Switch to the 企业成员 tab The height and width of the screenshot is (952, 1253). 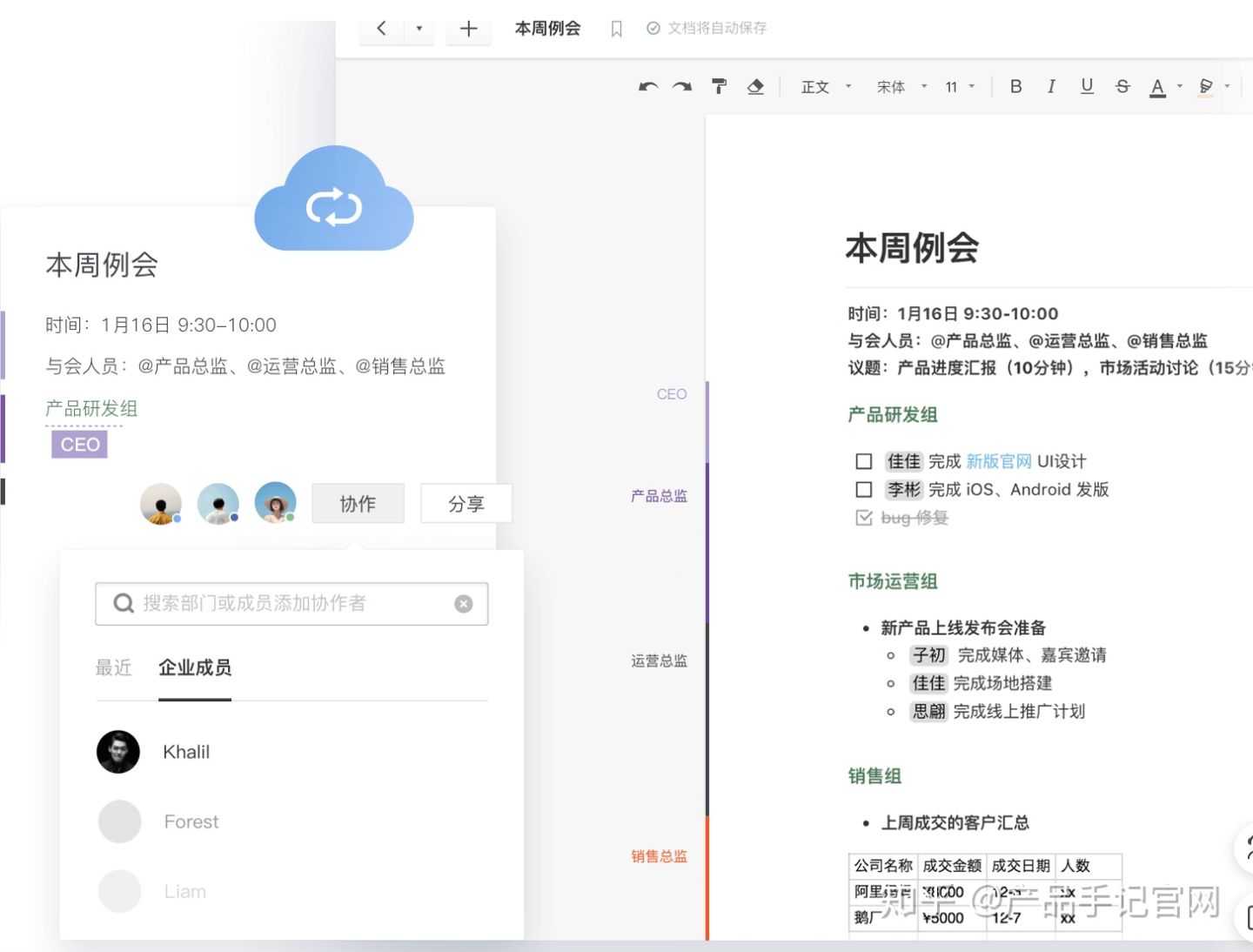pyautogui.click(x=195, y=667)
